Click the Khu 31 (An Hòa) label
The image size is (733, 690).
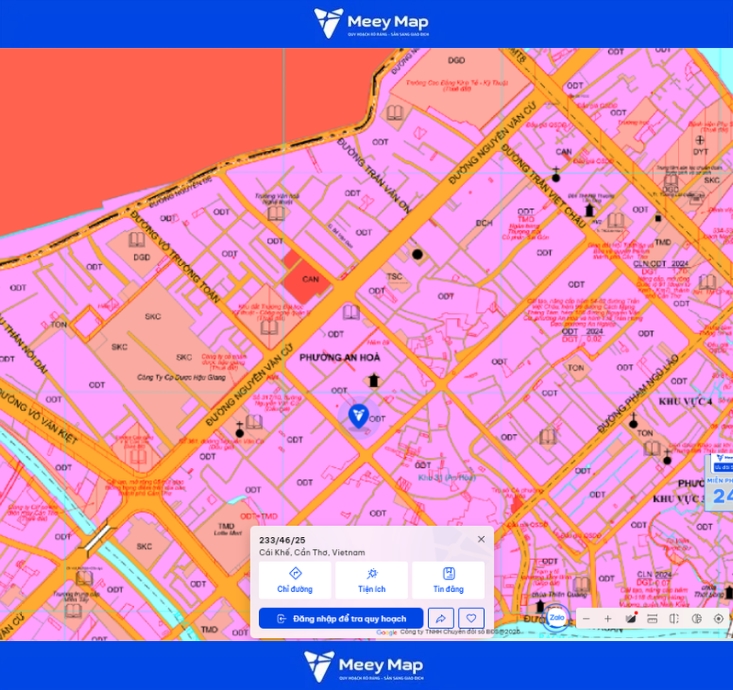[447, 477]
